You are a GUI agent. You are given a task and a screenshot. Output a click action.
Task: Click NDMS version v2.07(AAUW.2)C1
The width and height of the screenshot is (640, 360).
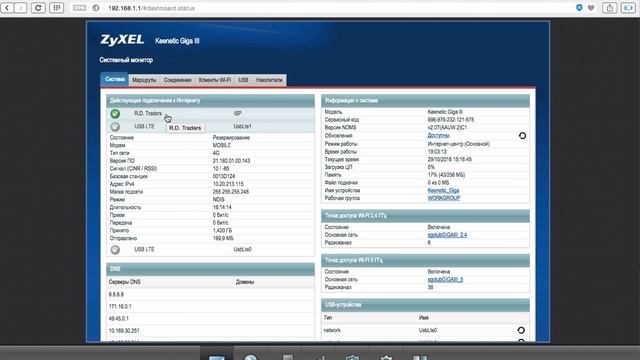[447, 128]
